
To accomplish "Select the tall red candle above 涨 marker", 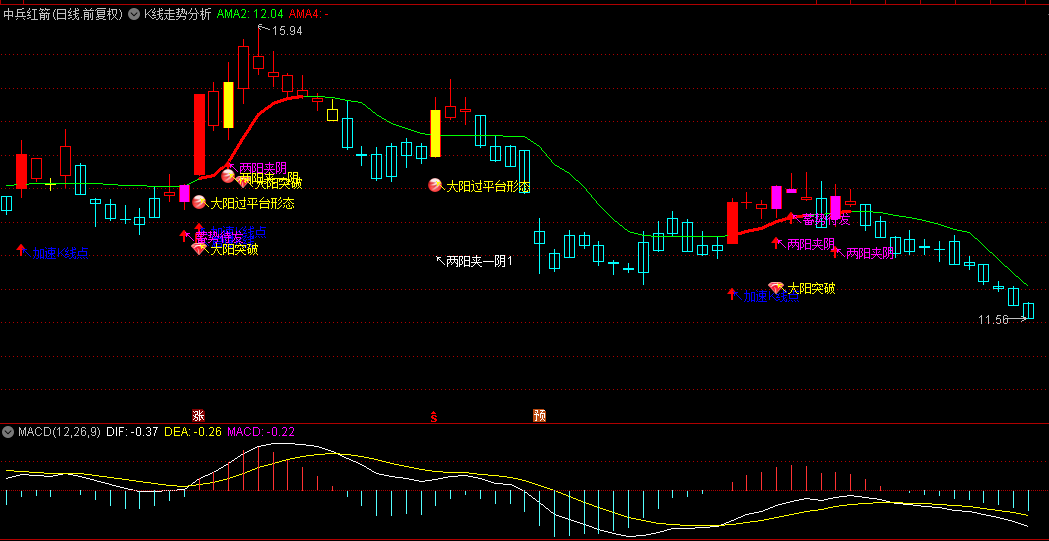I will [199, 134].
